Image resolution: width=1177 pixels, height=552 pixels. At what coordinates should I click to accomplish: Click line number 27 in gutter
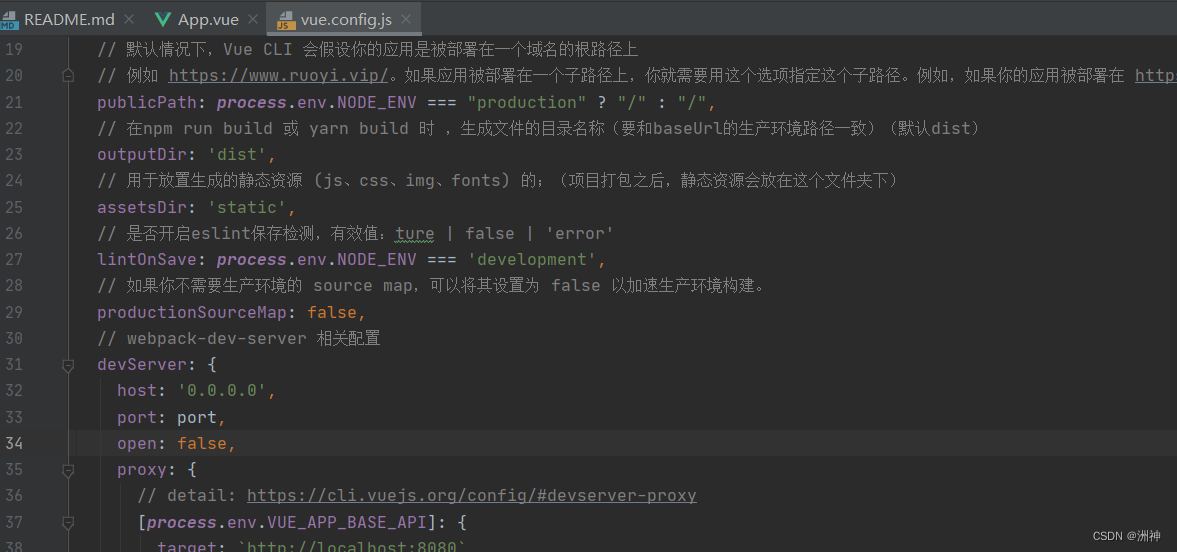pos(14,260)
